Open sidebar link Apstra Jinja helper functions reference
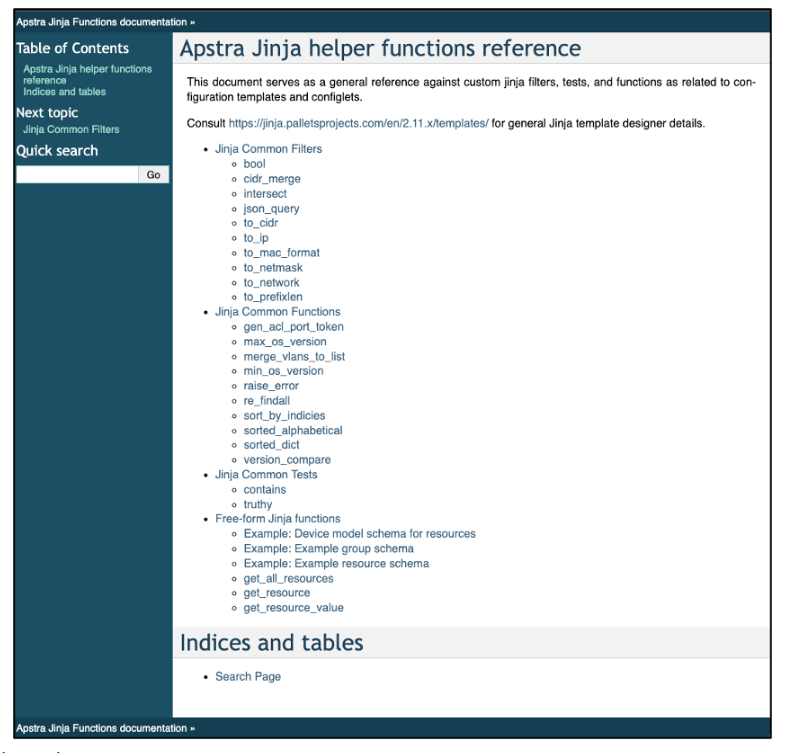 87,75
